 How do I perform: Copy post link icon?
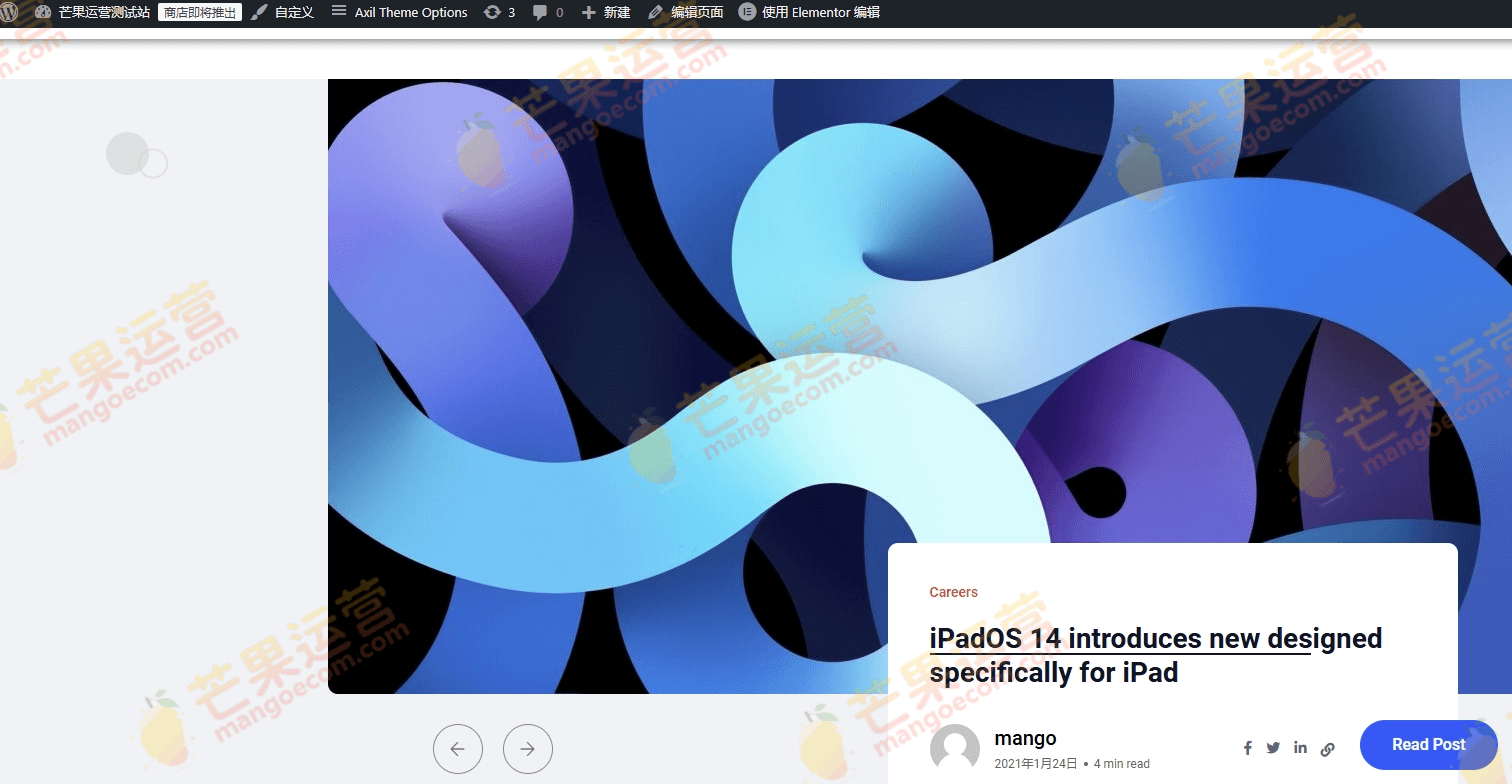(x=1328, y=749)
